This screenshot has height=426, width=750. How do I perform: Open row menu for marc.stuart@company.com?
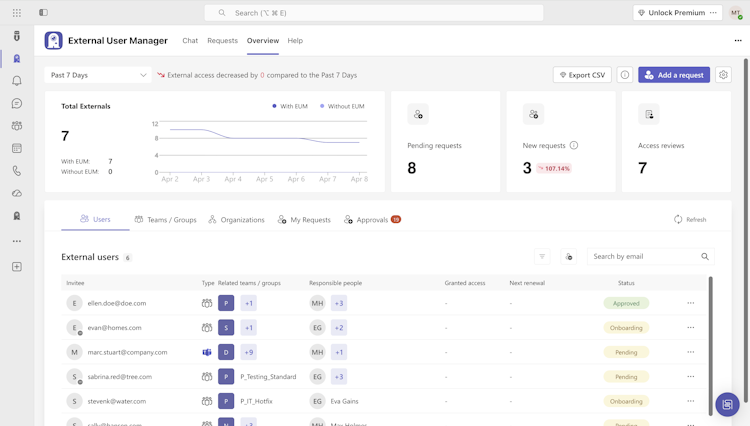coord(691,352)
